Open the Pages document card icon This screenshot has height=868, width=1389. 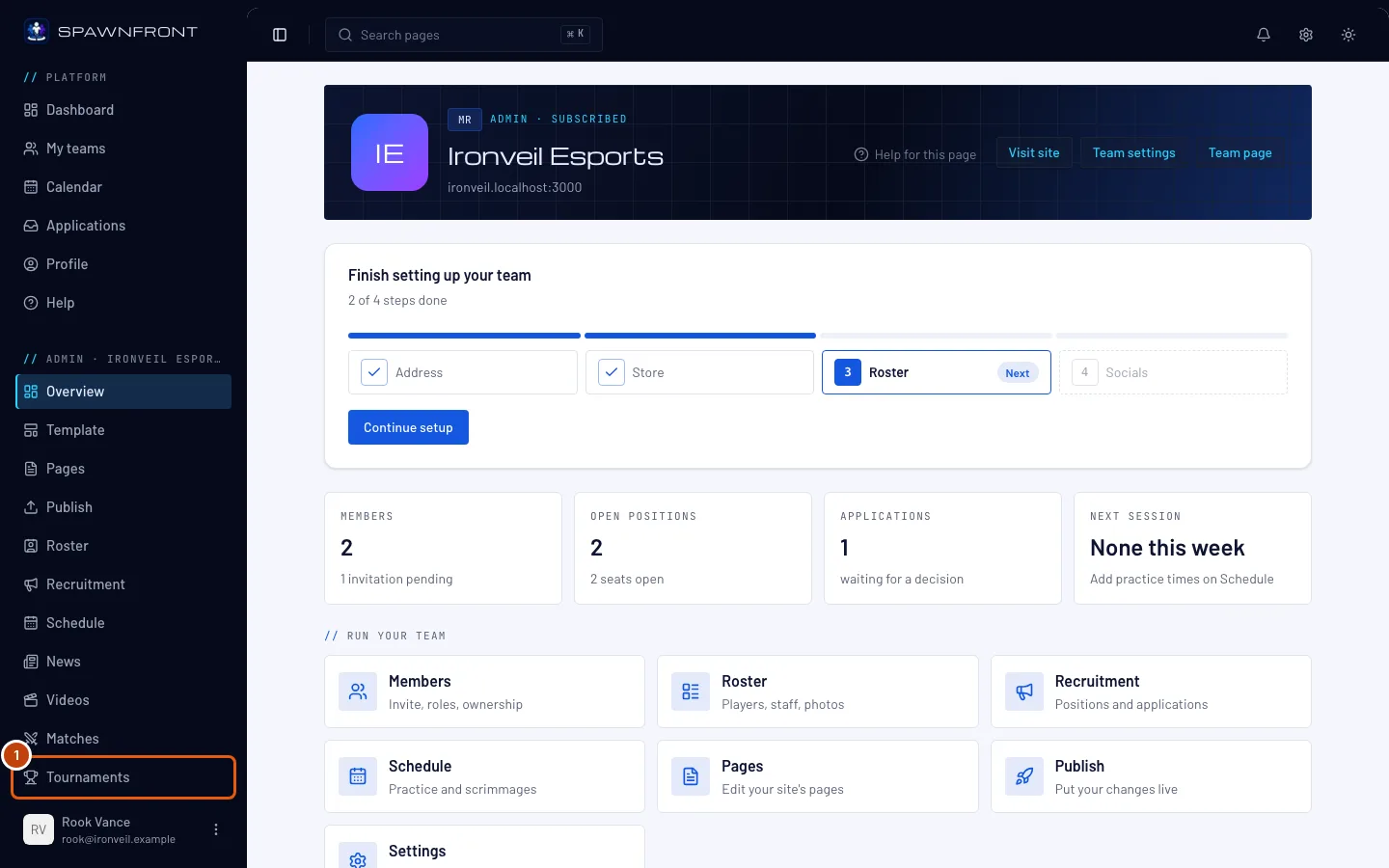(691, 776)
